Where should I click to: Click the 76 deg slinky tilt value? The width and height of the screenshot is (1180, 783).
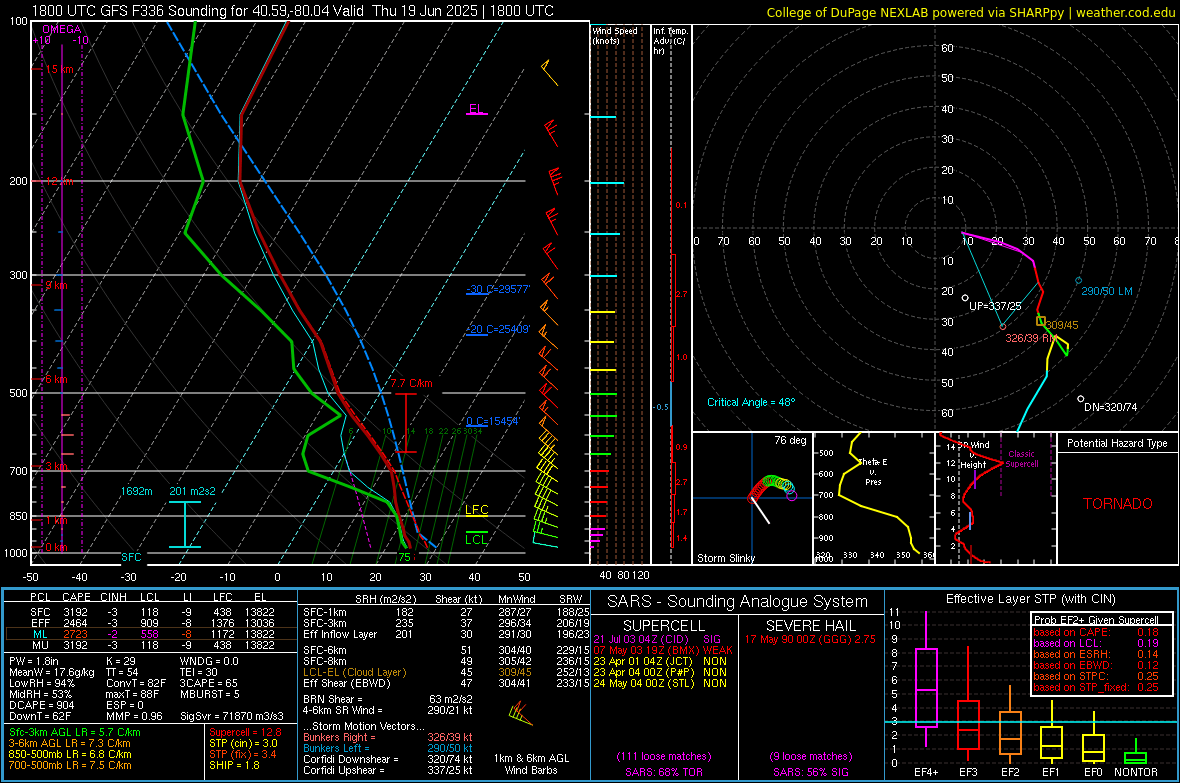(x=790, y=440)
